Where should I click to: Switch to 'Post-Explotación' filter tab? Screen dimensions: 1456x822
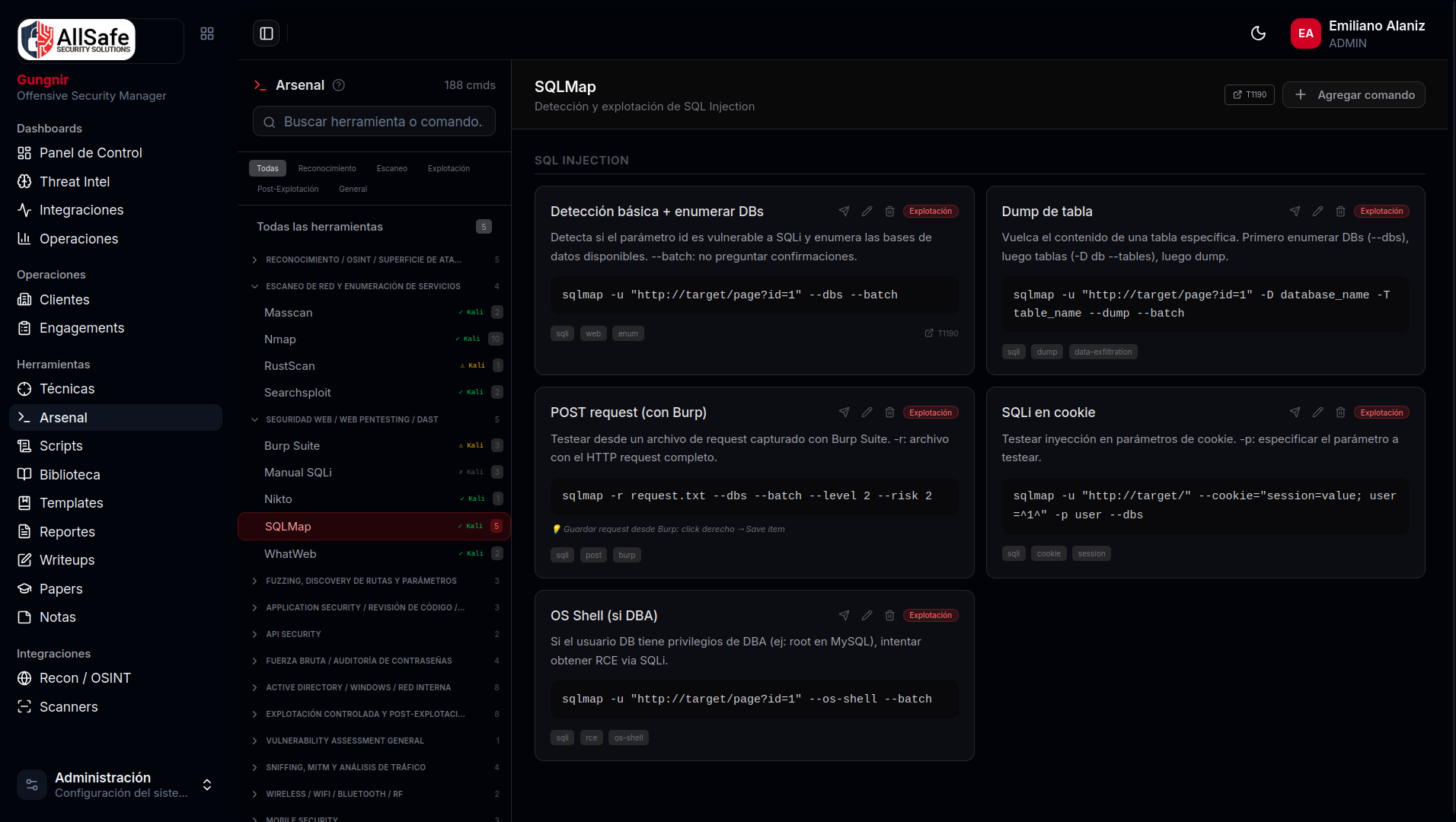(288, 189)
